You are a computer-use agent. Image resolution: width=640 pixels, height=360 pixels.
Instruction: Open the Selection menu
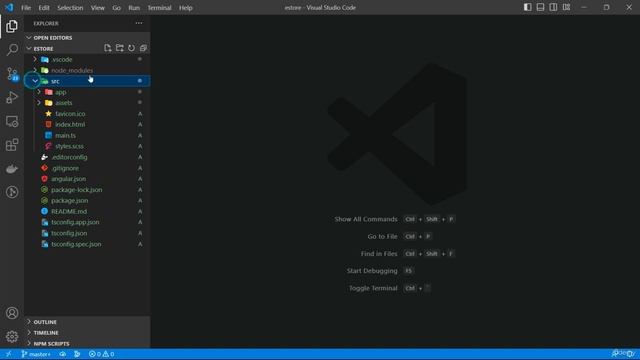70,8
